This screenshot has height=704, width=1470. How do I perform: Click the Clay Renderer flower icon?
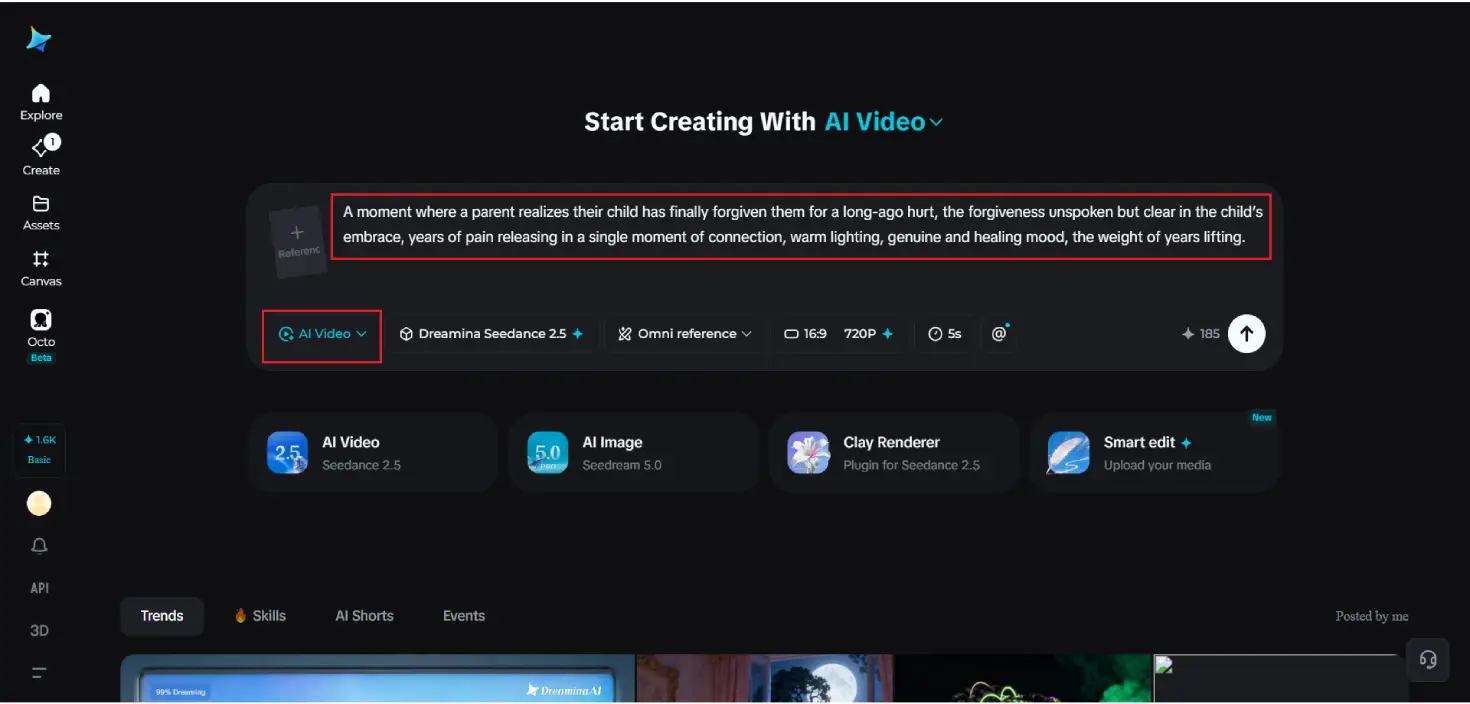pos(808,453)
